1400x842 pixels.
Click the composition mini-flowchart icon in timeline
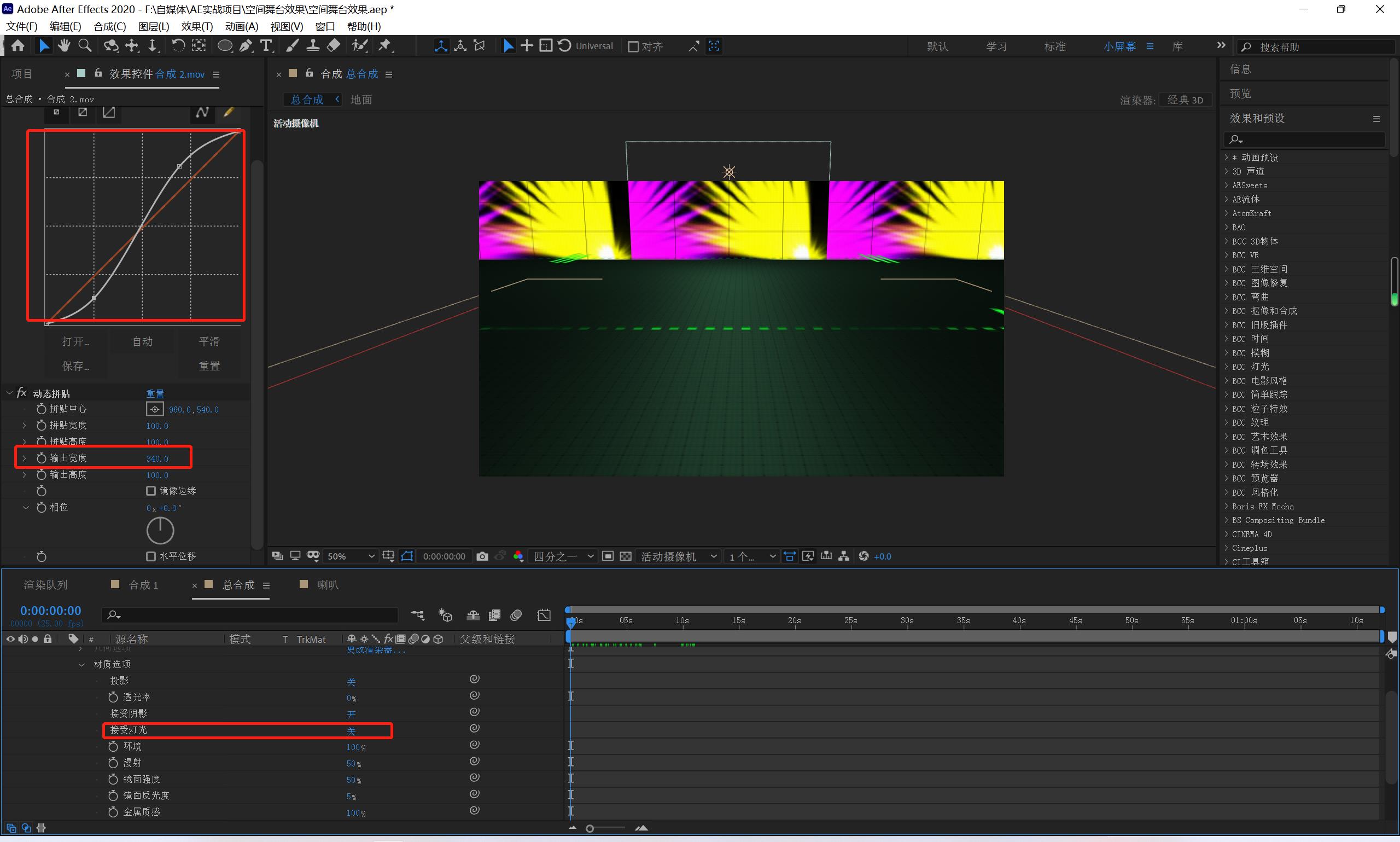[418, 615]
